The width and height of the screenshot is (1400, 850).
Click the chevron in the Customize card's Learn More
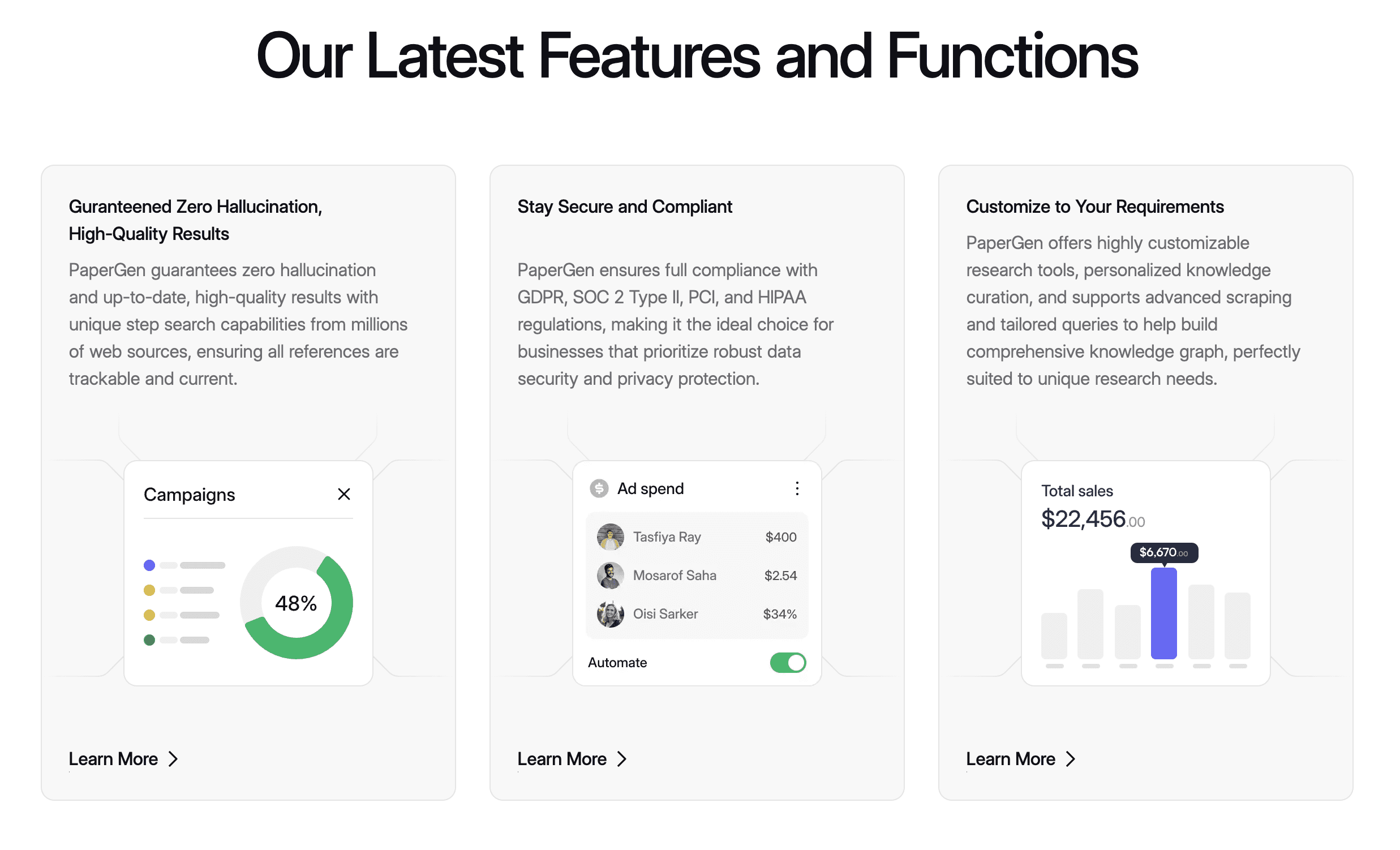click(1071, 759)
